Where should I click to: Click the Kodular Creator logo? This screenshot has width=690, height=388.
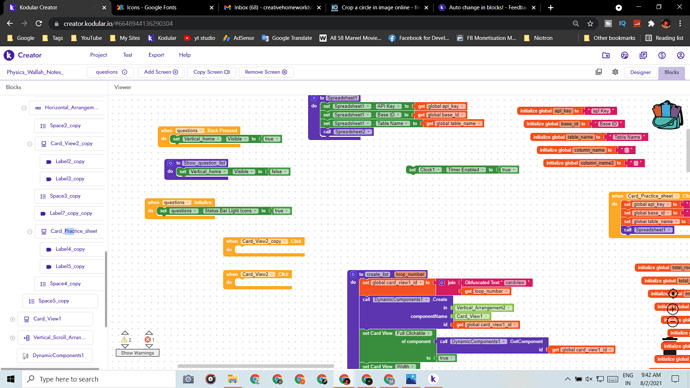pos(23,55)
